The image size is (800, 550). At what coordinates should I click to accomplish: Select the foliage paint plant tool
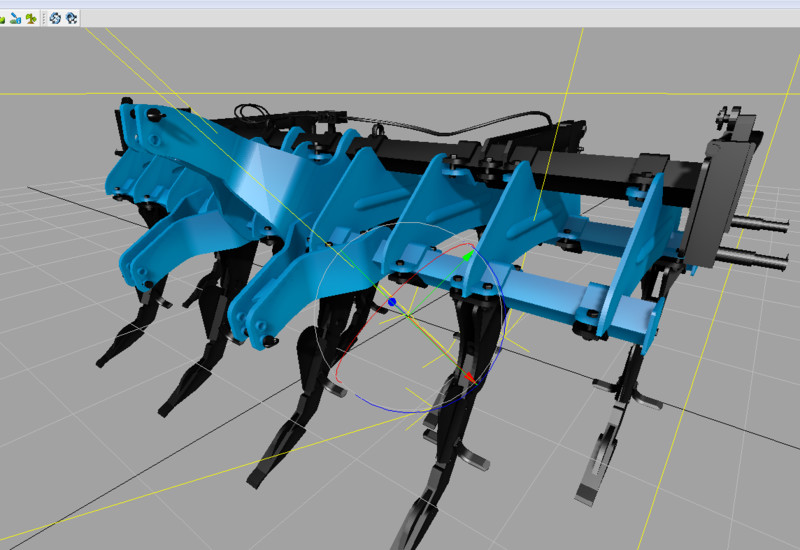(33, 17)
